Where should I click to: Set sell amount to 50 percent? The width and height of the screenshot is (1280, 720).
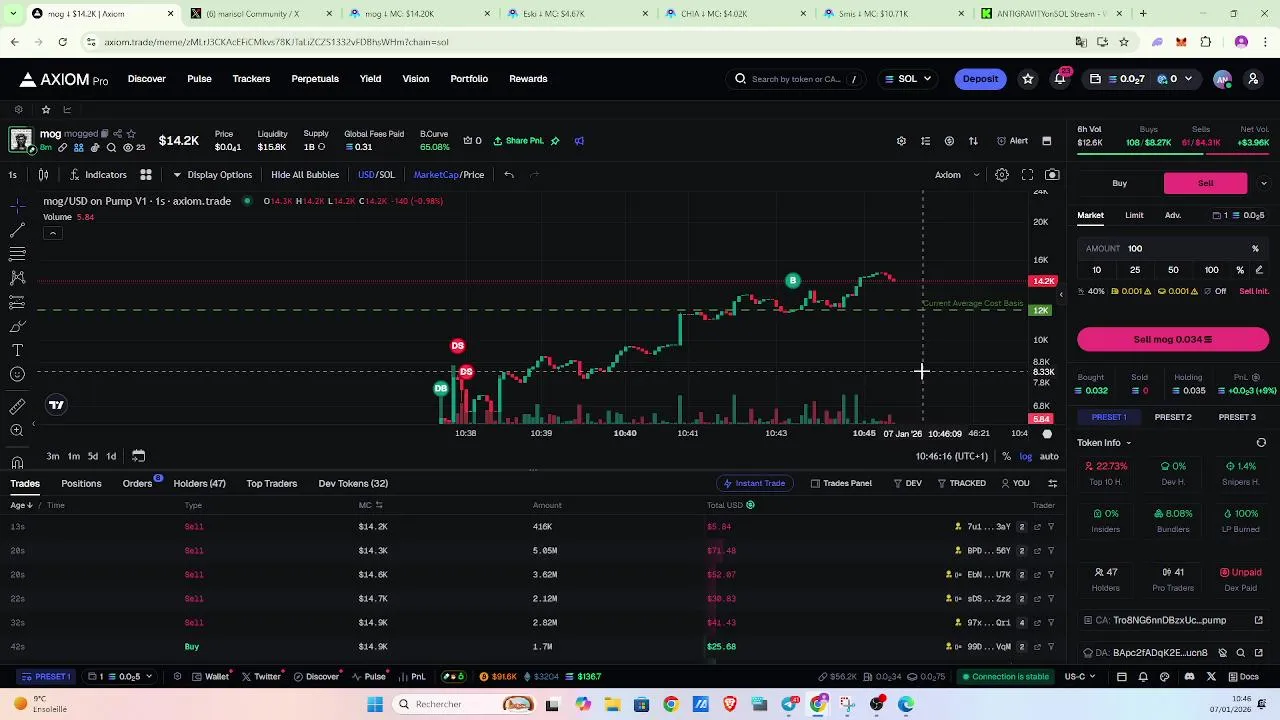pyautogui.click(x=1173, y=270)
